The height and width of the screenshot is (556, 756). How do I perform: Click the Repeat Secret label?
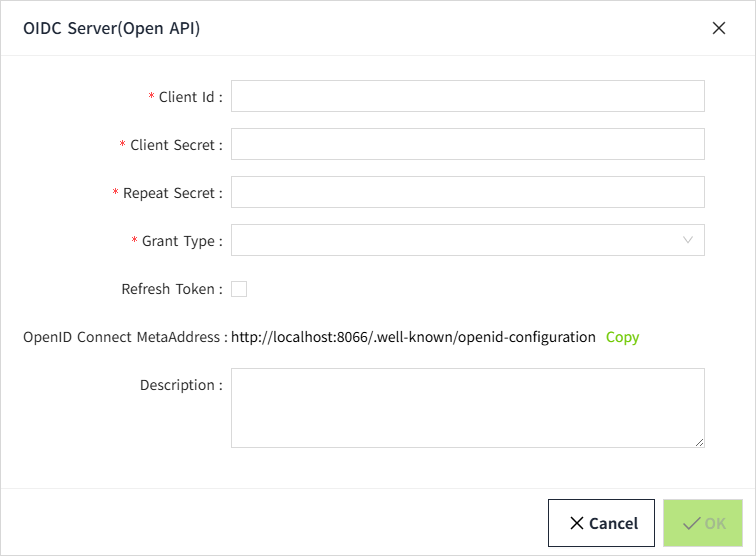click(x=168, y=193)
